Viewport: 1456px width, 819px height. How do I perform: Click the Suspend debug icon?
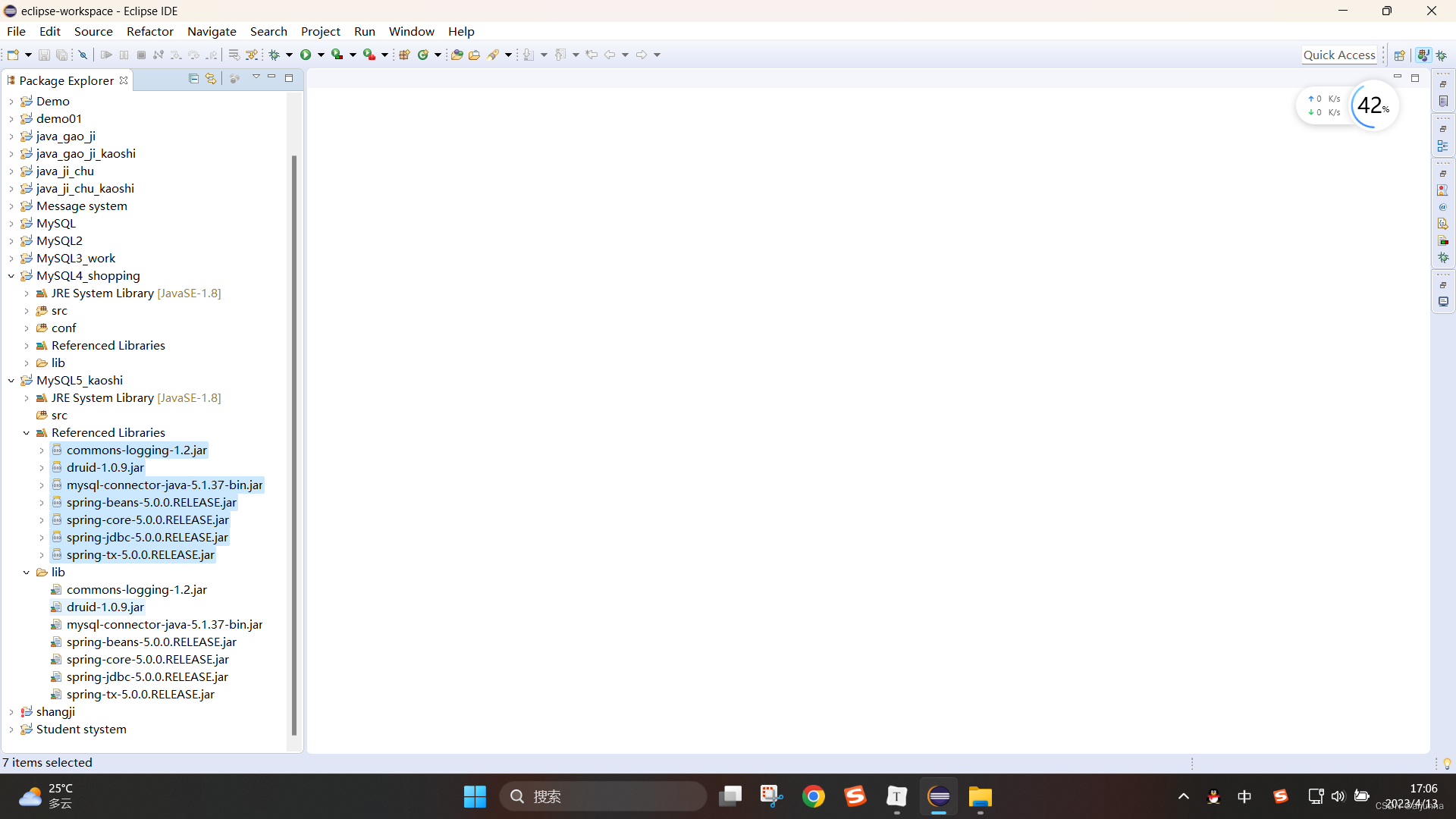124,55
